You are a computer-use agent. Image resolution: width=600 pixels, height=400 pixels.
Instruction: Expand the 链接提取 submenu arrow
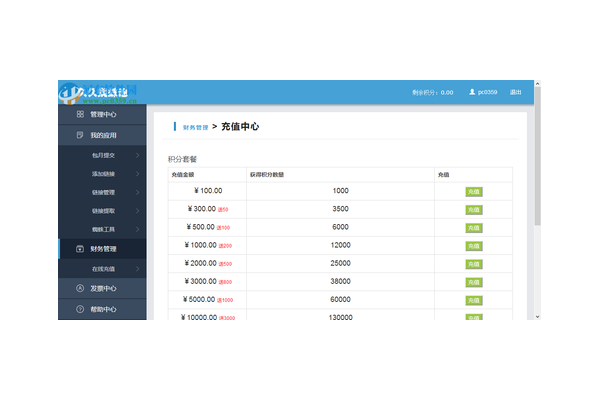[x=137, y=211]
